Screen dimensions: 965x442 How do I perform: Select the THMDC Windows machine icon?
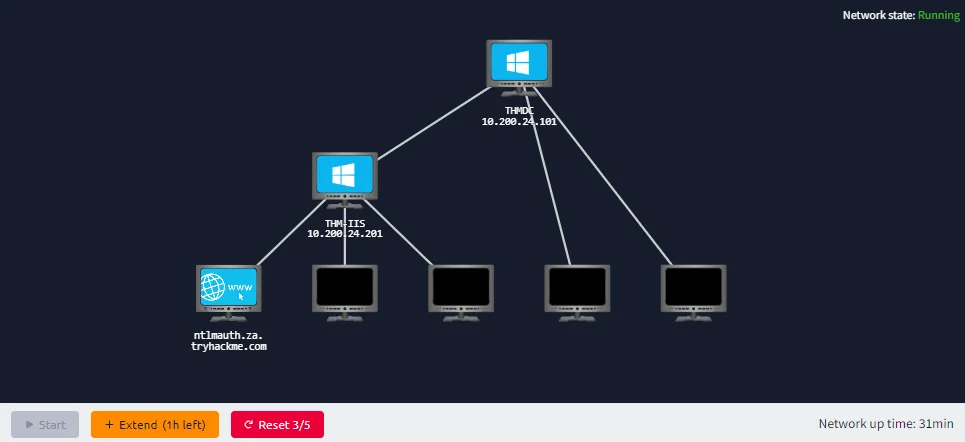(519, 68)
